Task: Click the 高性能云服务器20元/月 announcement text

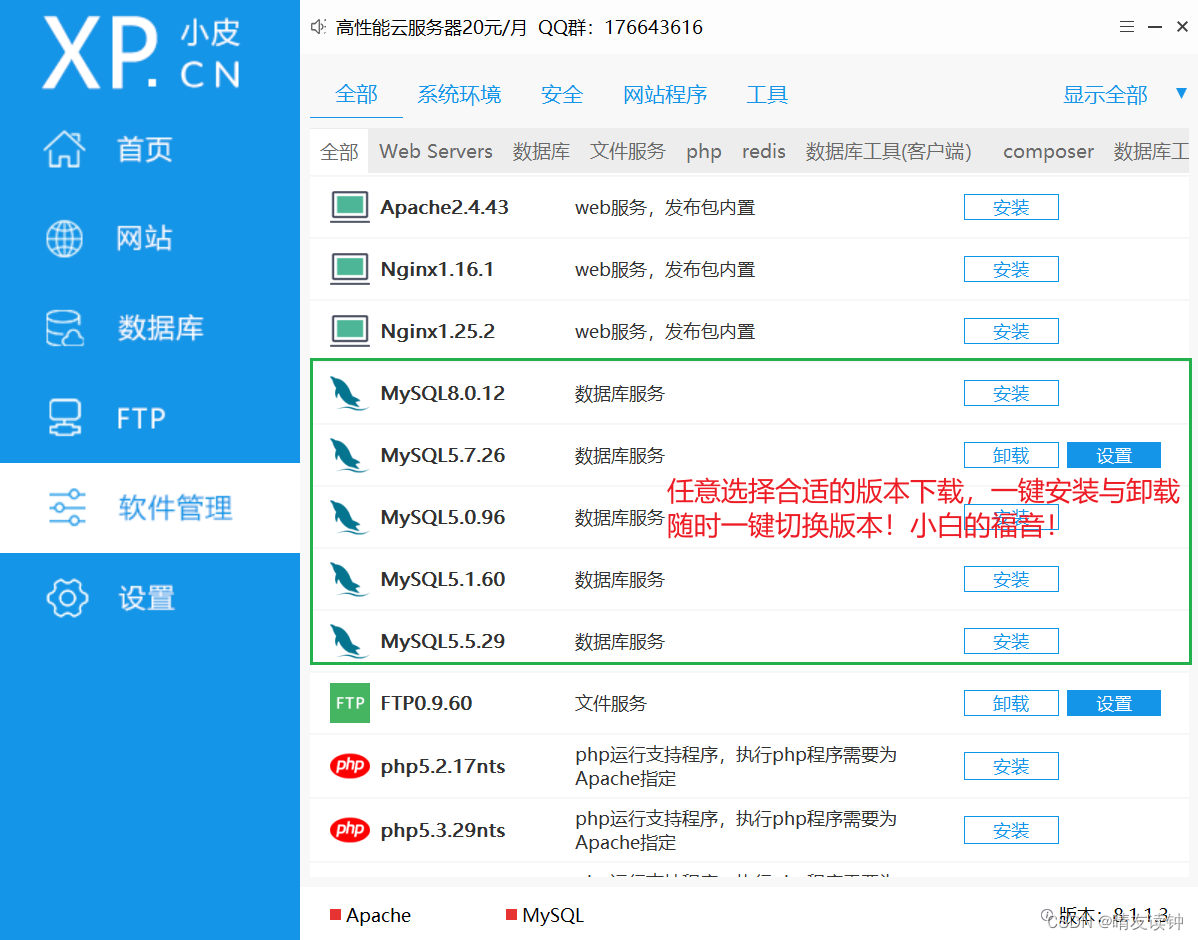Action: point(431,28)
